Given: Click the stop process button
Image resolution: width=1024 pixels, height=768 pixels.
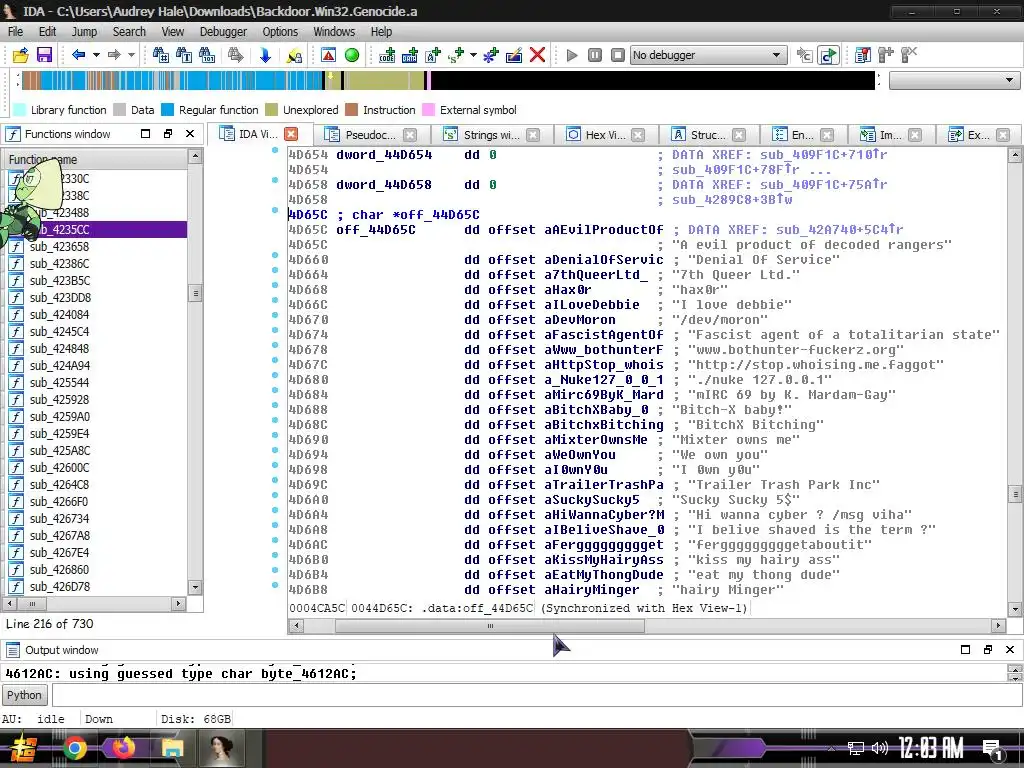Looking at the screenshot, I should 618,56.
